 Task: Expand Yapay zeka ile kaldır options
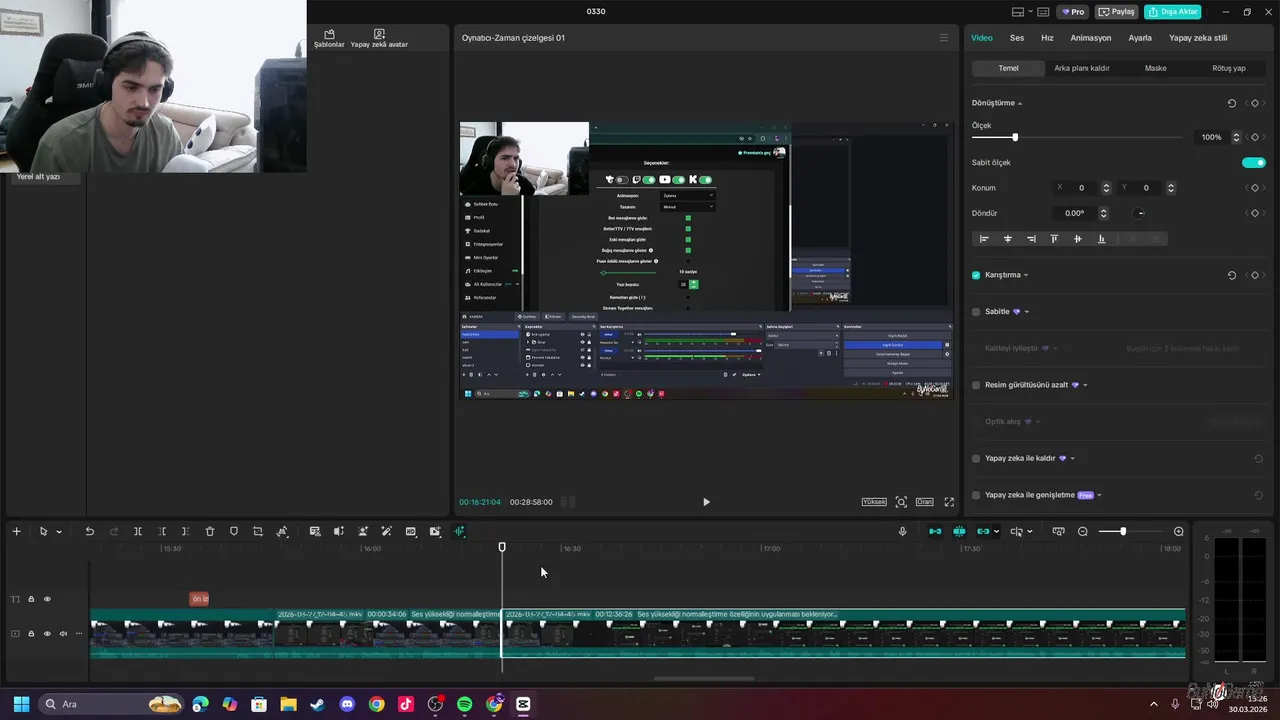click(x=1072, y=459)
